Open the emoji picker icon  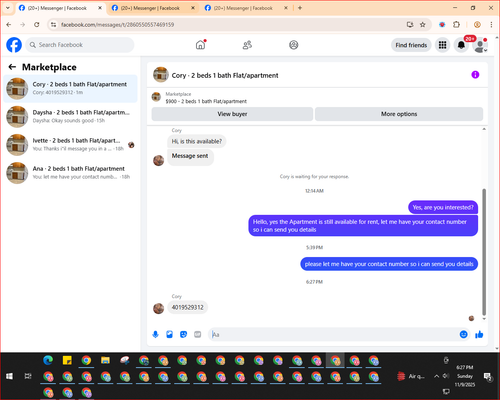[x=463, y=334]
